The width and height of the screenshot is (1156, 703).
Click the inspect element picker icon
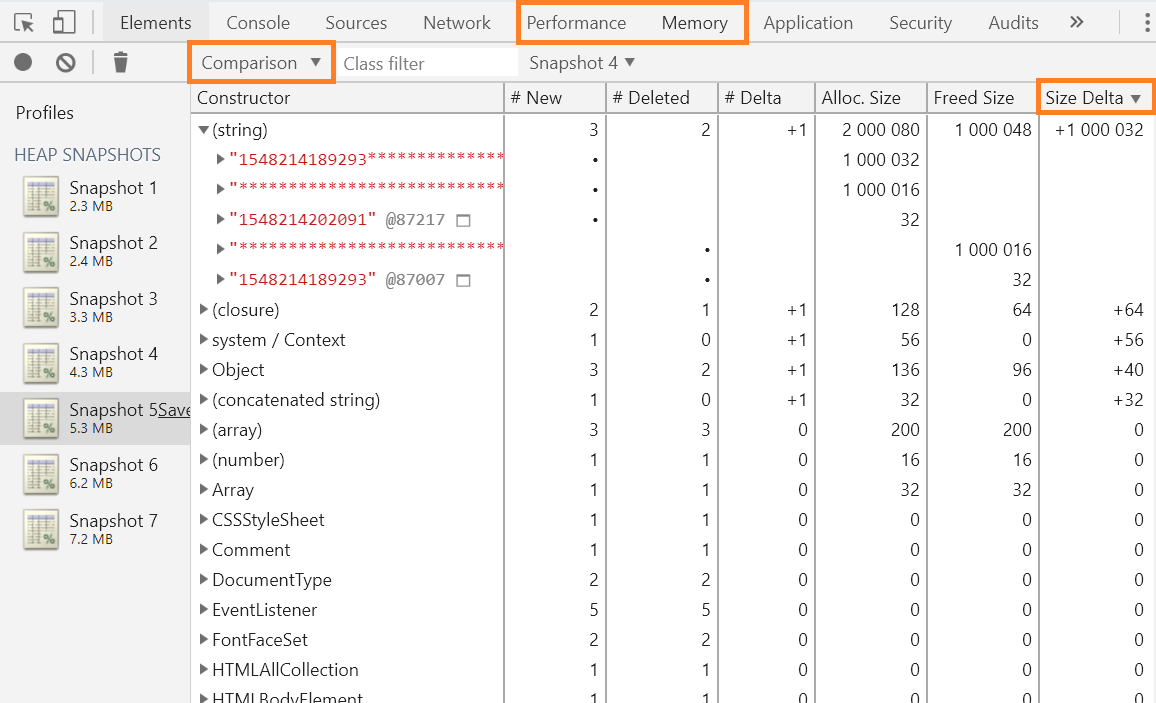click(24, 22)
